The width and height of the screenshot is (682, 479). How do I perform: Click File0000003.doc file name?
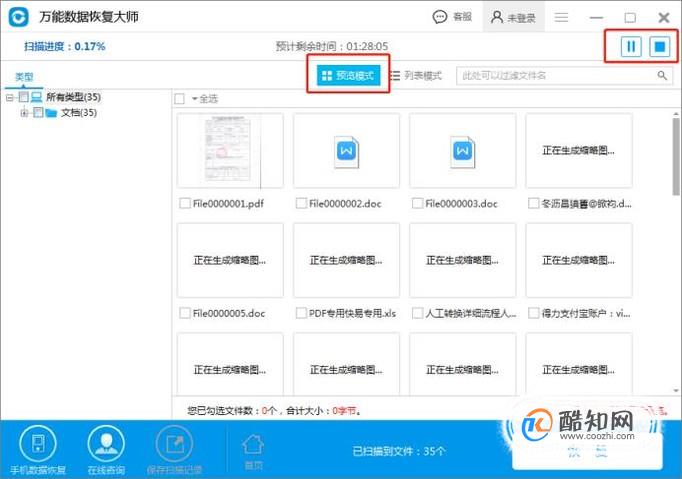[461, 203]
